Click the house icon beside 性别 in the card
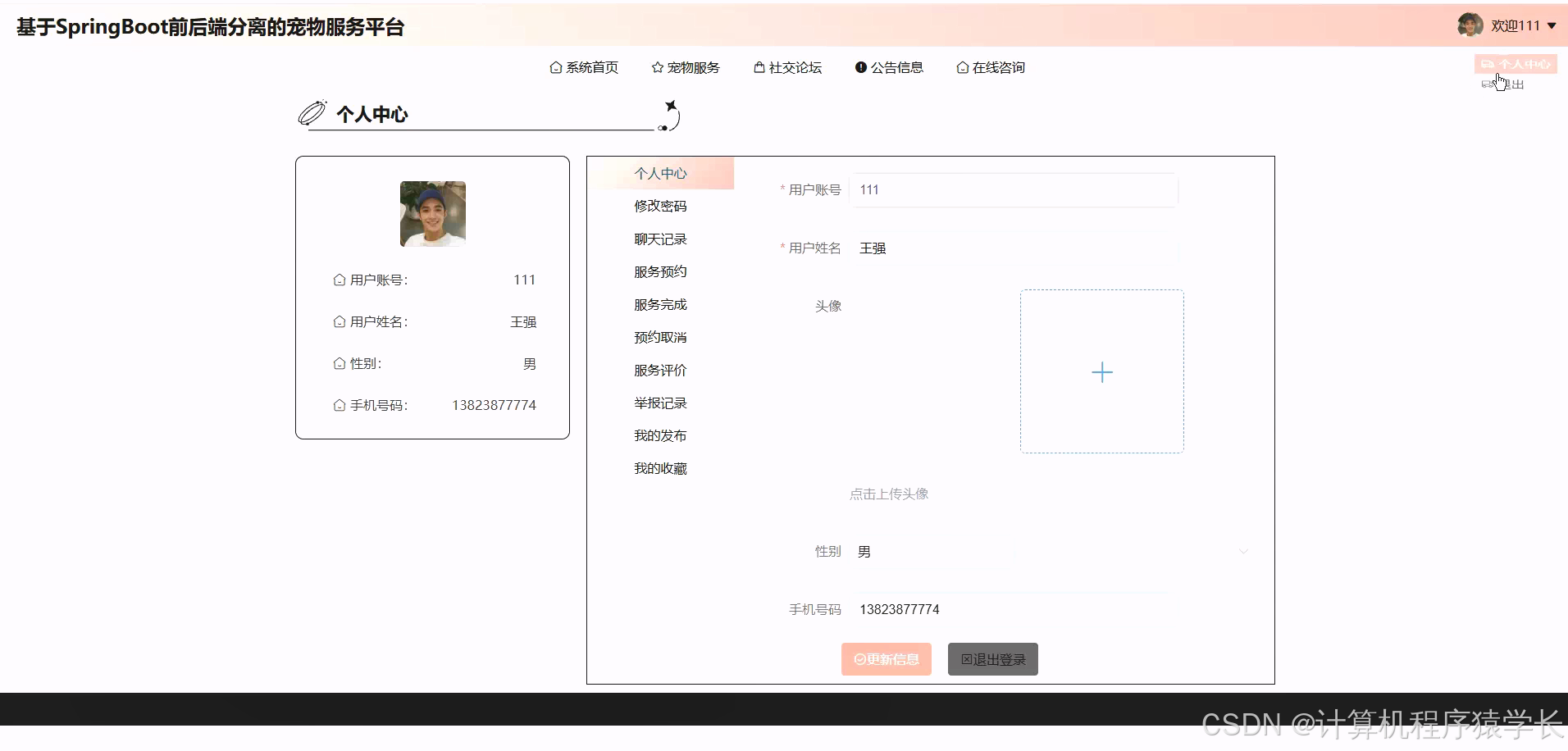 pyautogui.click(x=340, y=363)
